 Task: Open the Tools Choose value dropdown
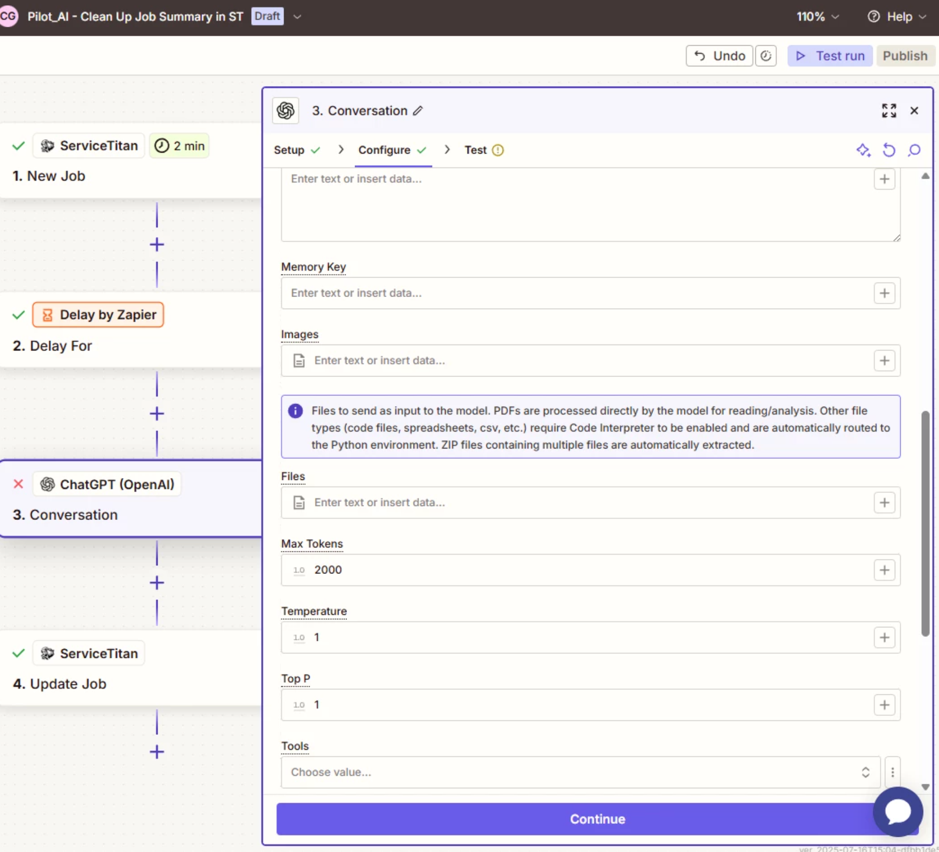[x=580, y=772]
